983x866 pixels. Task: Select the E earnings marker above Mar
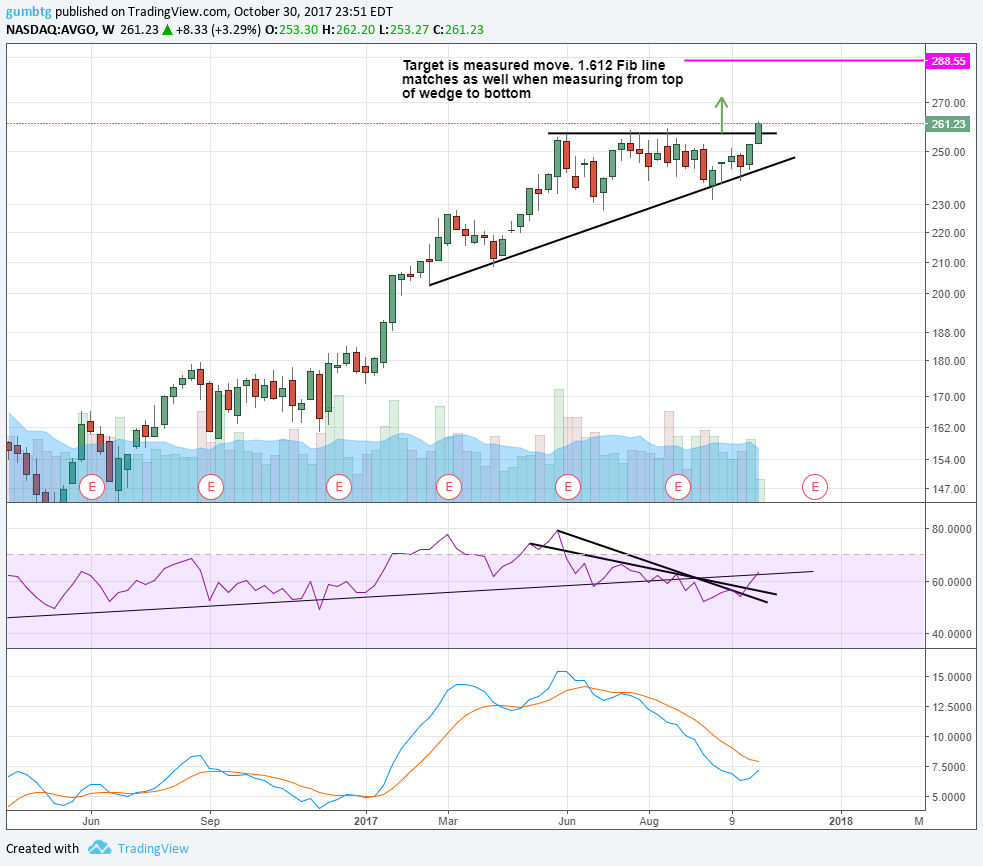click(x=449, y=487)
